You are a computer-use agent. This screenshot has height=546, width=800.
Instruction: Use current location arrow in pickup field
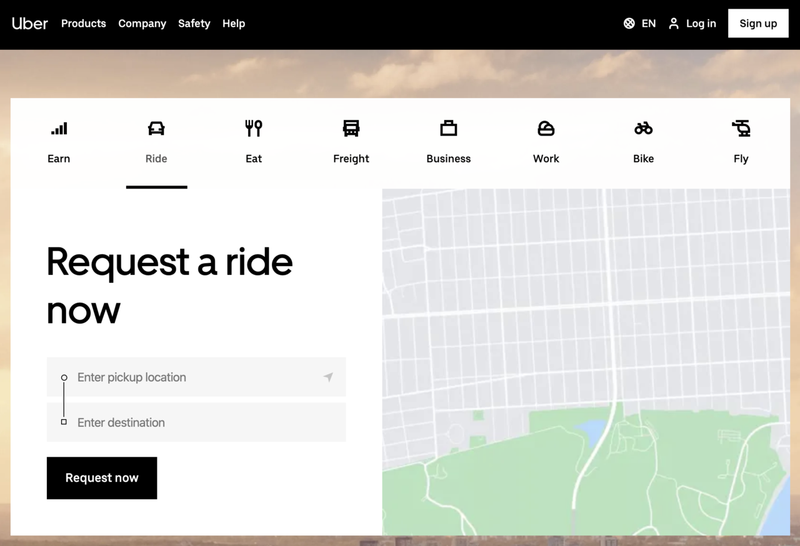(x=328, y=378)
